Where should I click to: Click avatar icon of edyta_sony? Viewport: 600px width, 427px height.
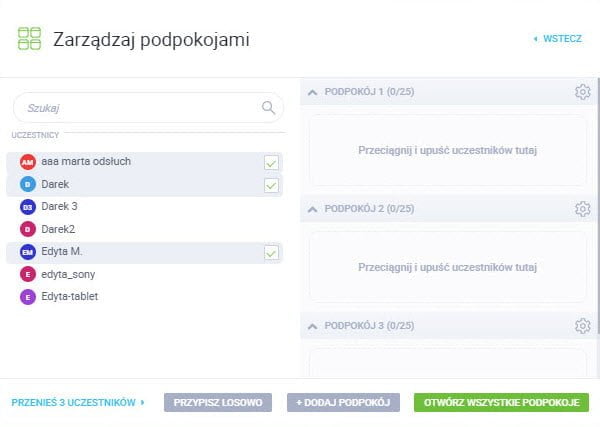pyautogui.click(x=27, y=274)
